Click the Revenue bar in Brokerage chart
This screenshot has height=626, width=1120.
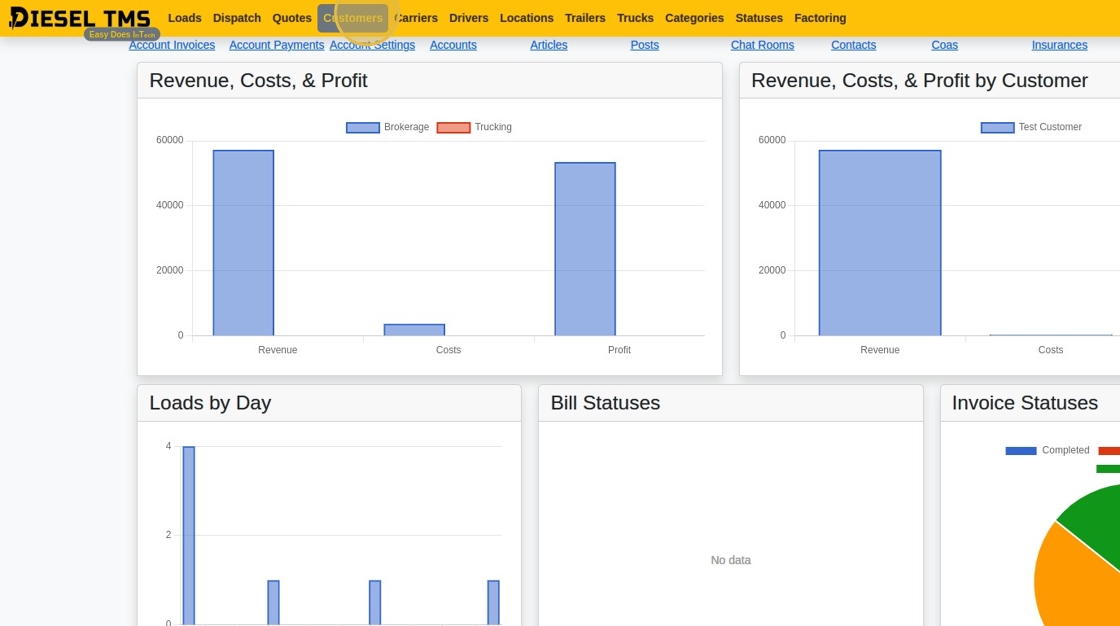[243, 243]
